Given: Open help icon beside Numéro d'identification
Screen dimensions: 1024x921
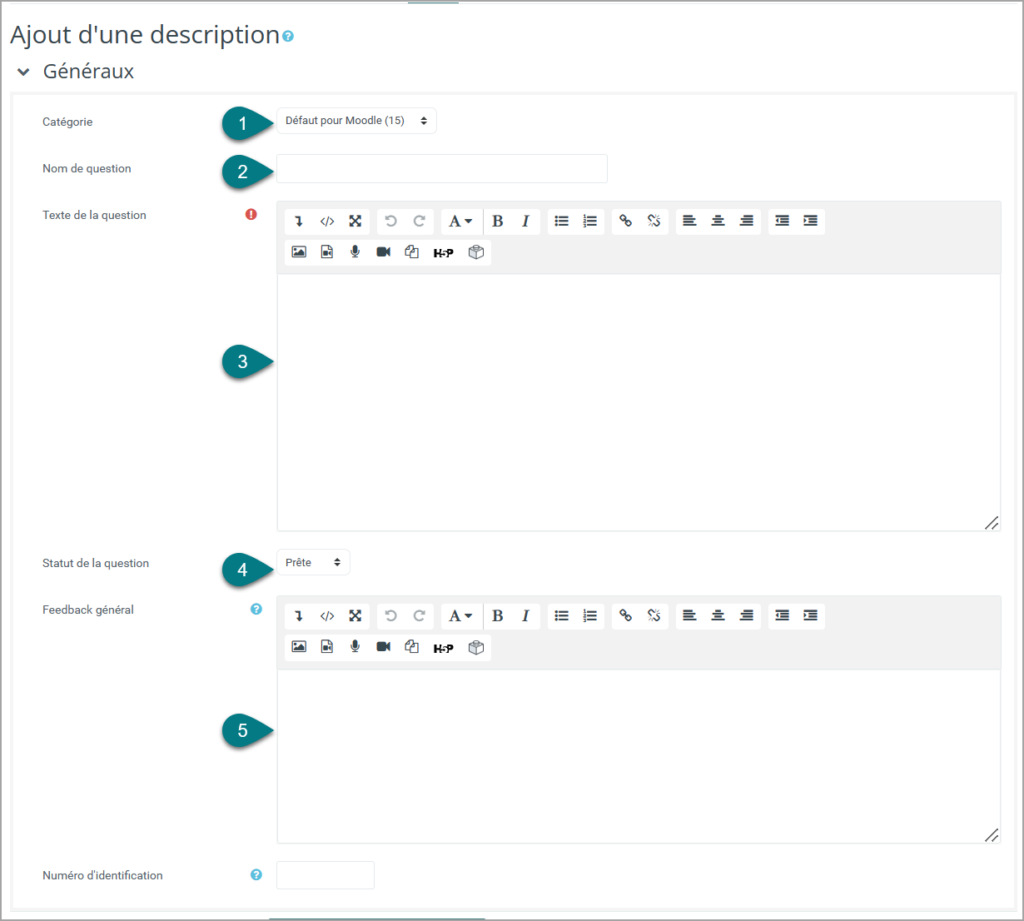Looking at the screenshot, I should coord(256,875).
